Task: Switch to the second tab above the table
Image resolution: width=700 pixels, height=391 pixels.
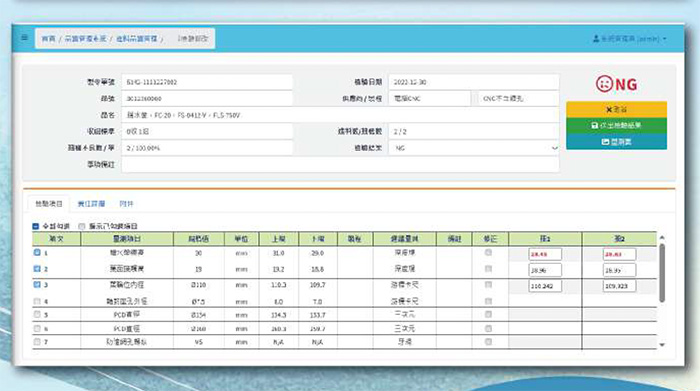Action: click(x=91, y=204)
